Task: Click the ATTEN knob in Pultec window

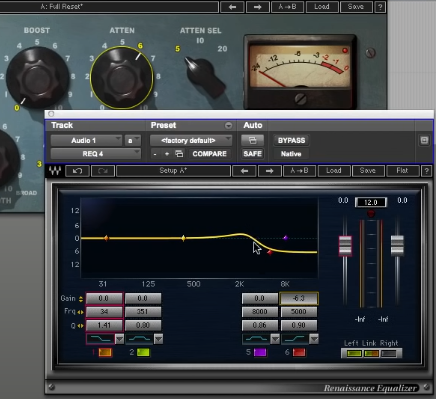Action: pos(122,78)
